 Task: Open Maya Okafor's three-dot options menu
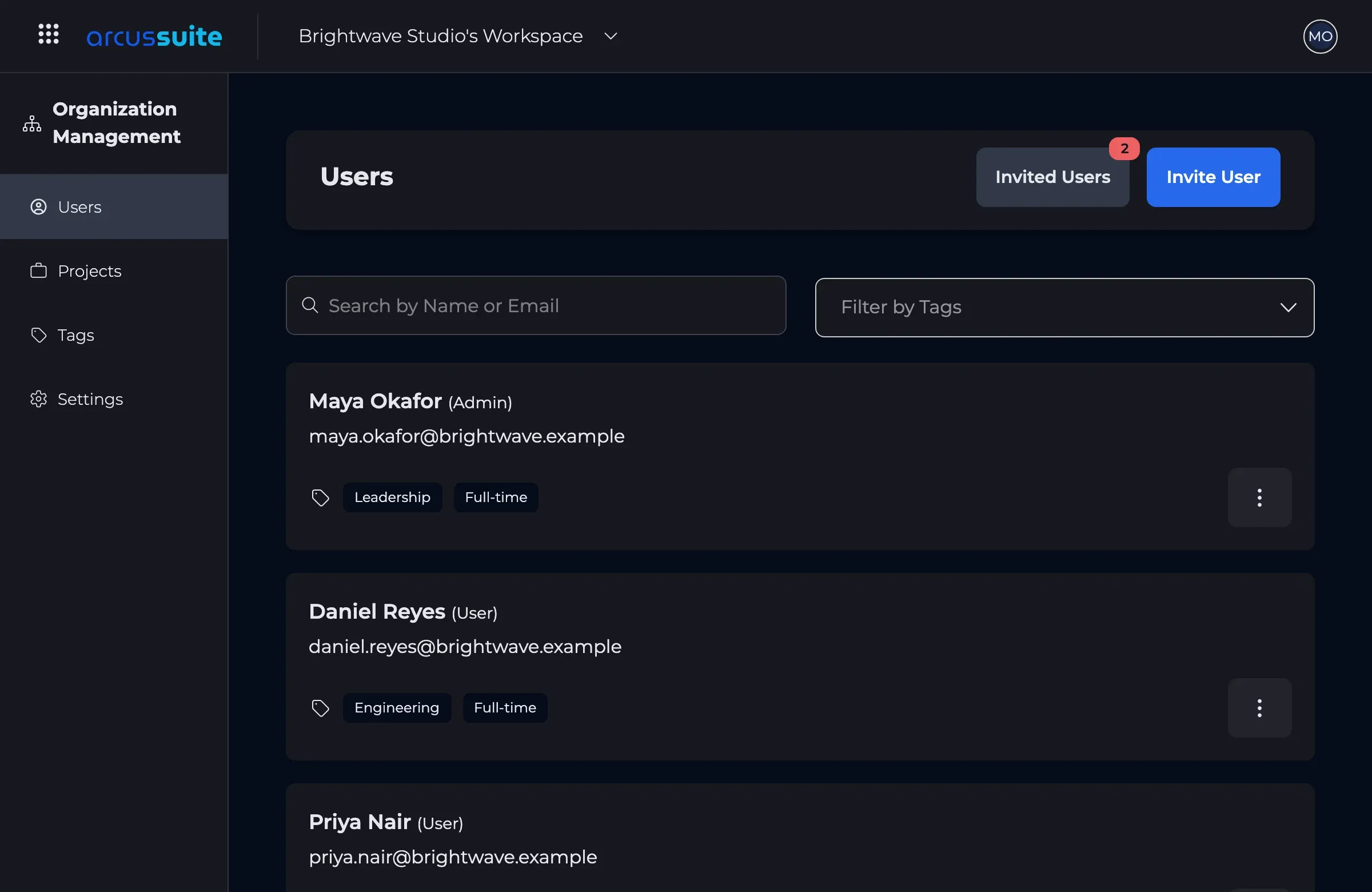point(1259,497)
